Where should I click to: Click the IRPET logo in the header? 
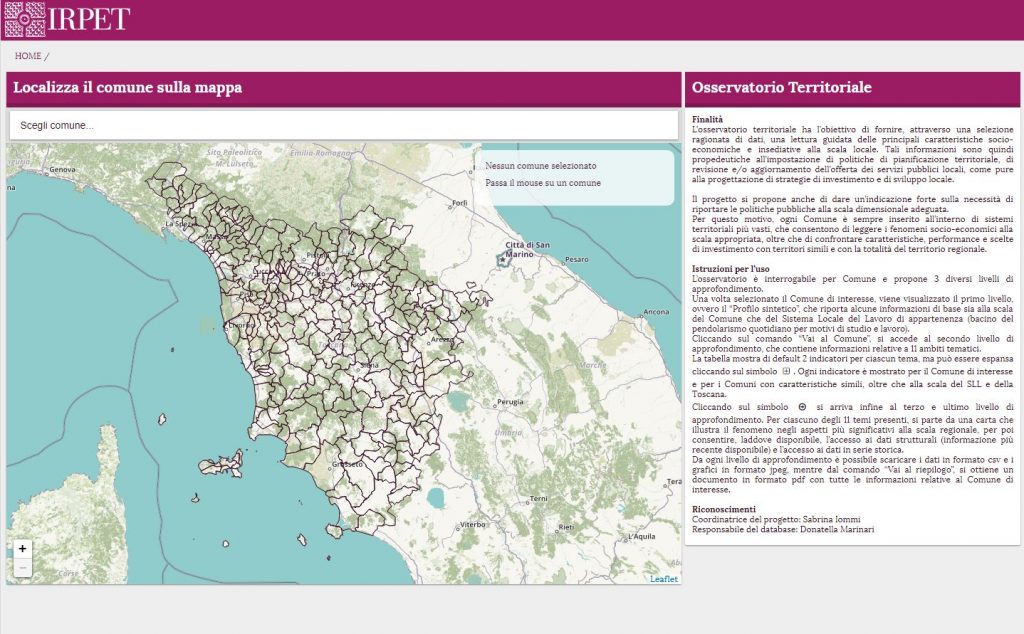point(67,19)
